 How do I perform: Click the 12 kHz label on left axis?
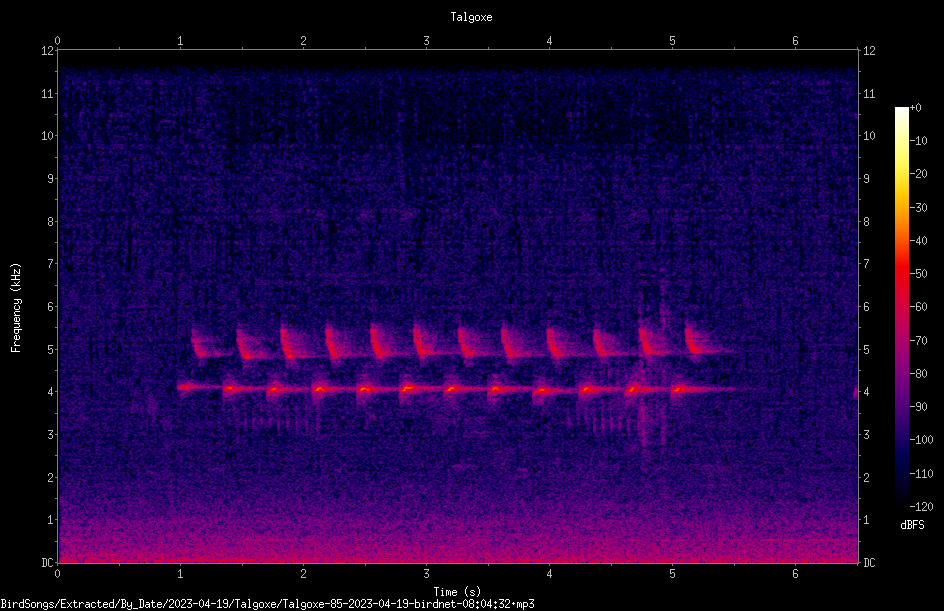pos(48,51)
